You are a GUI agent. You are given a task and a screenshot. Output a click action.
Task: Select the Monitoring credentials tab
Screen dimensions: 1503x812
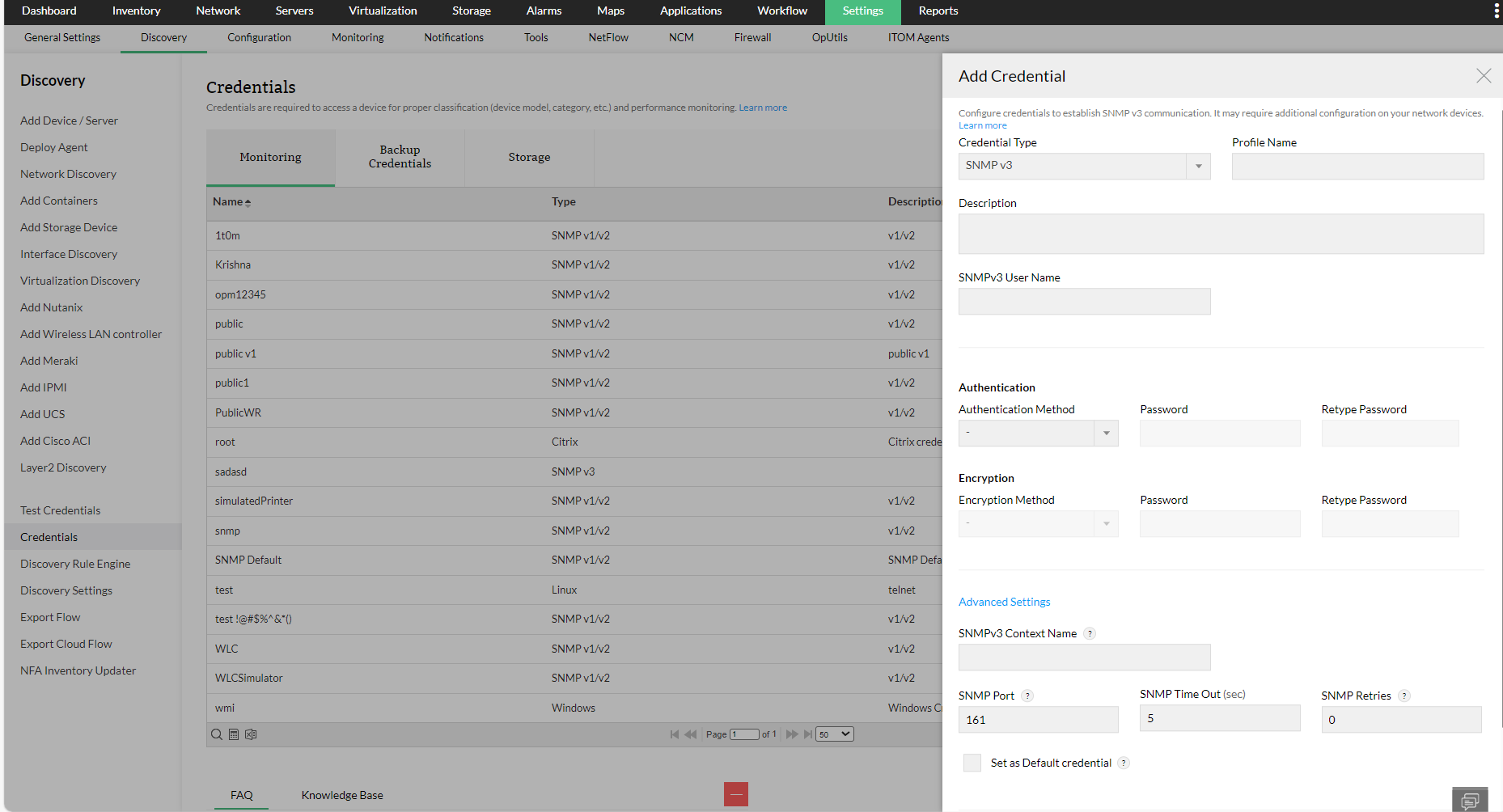pos(270,157)
